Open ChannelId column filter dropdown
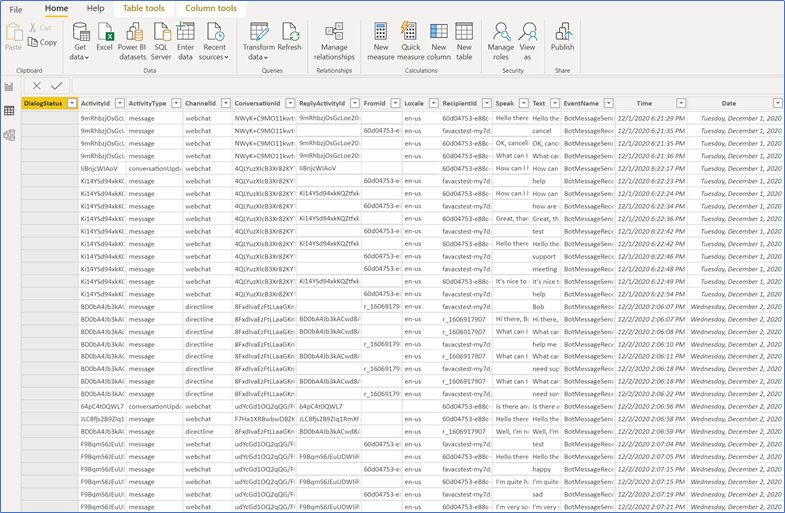 pyautogui.click(x=226, y=103)
